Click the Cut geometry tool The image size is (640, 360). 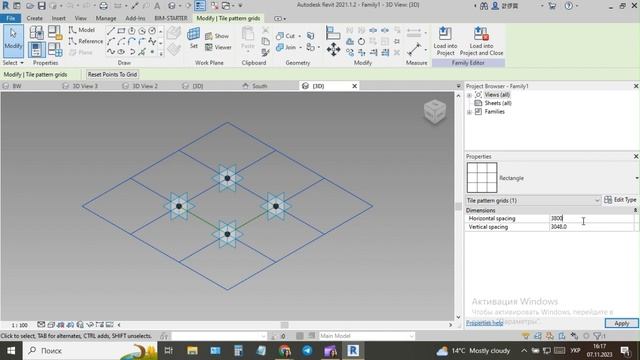pyautogui.click(x=286, y=36)
